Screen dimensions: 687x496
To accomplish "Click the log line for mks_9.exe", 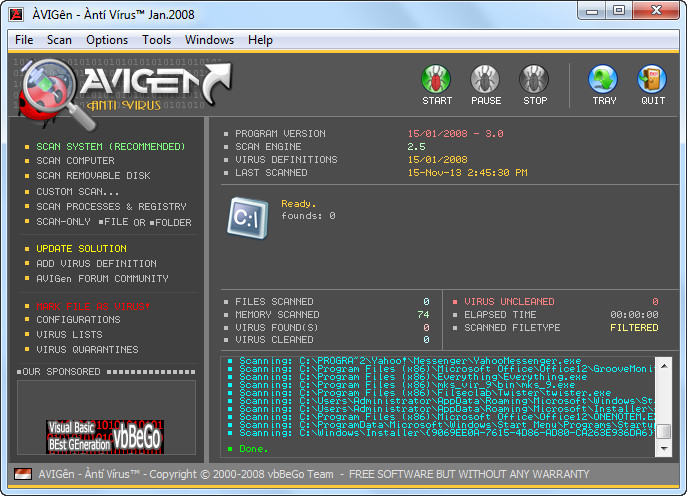I will point(407,385).
